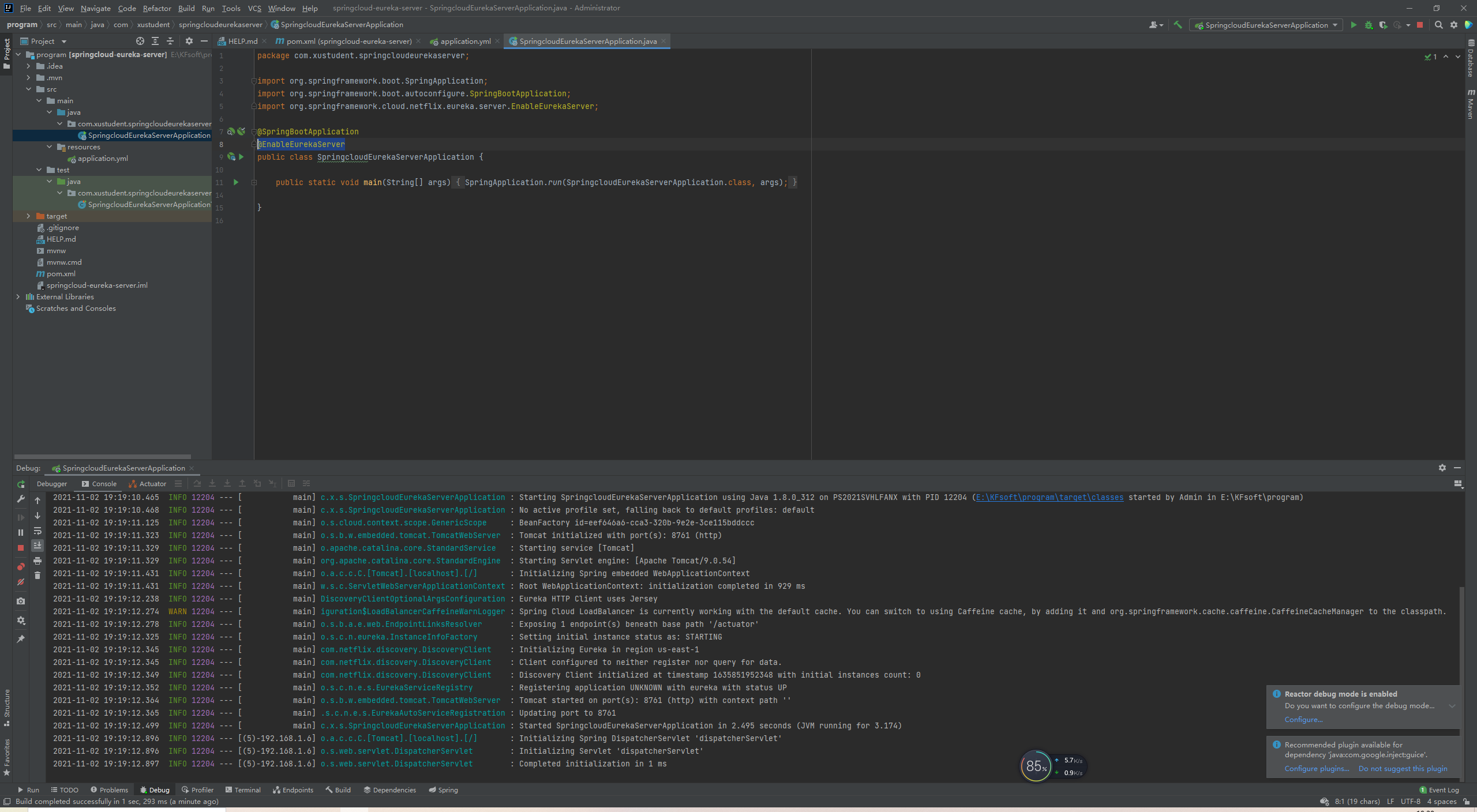
Task: Pause the program in the debug sidebar
Action: [x=21, y=532]
